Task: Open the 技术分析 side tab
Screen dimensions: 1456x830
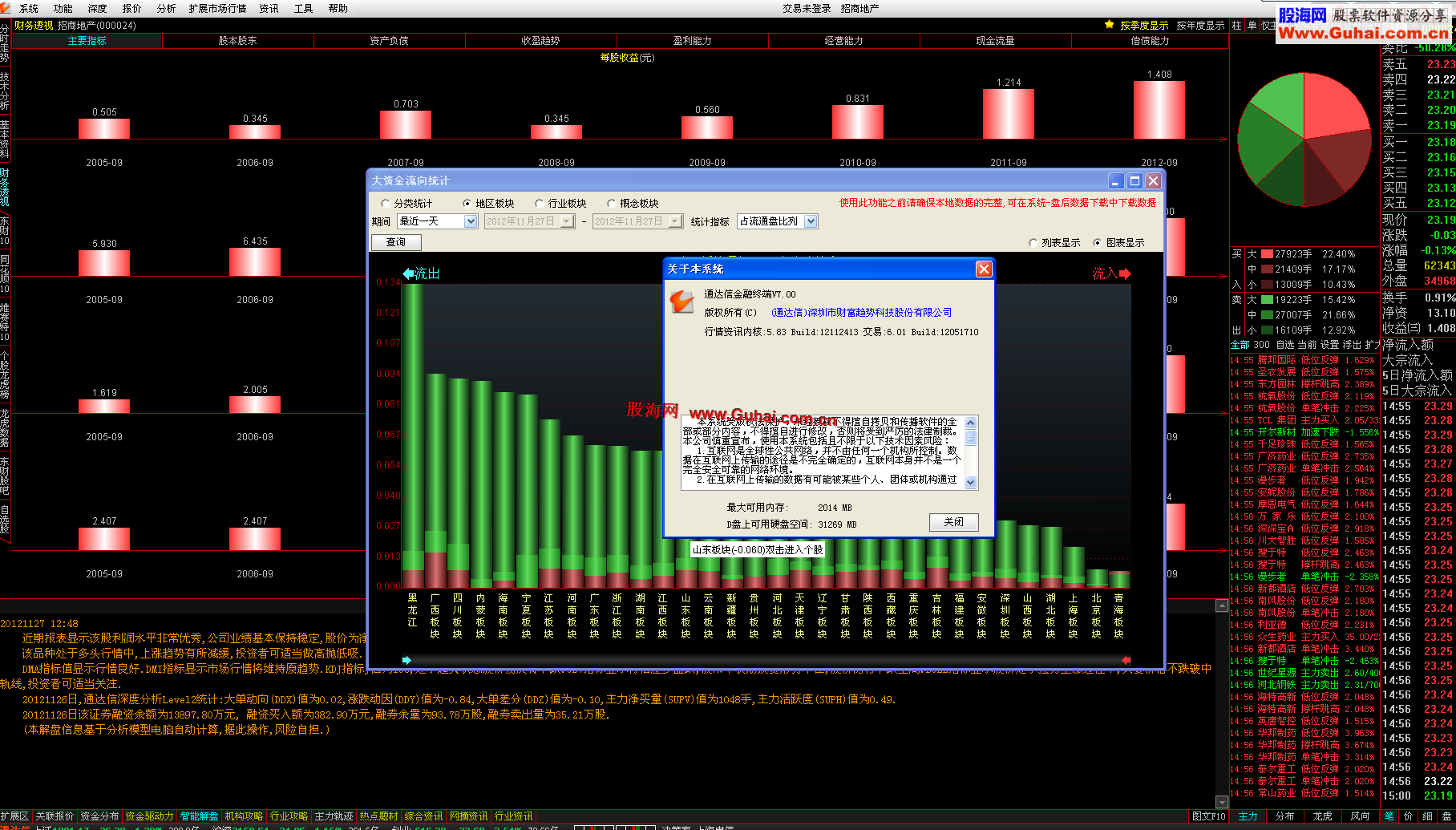Action: (x=5, y=91)
